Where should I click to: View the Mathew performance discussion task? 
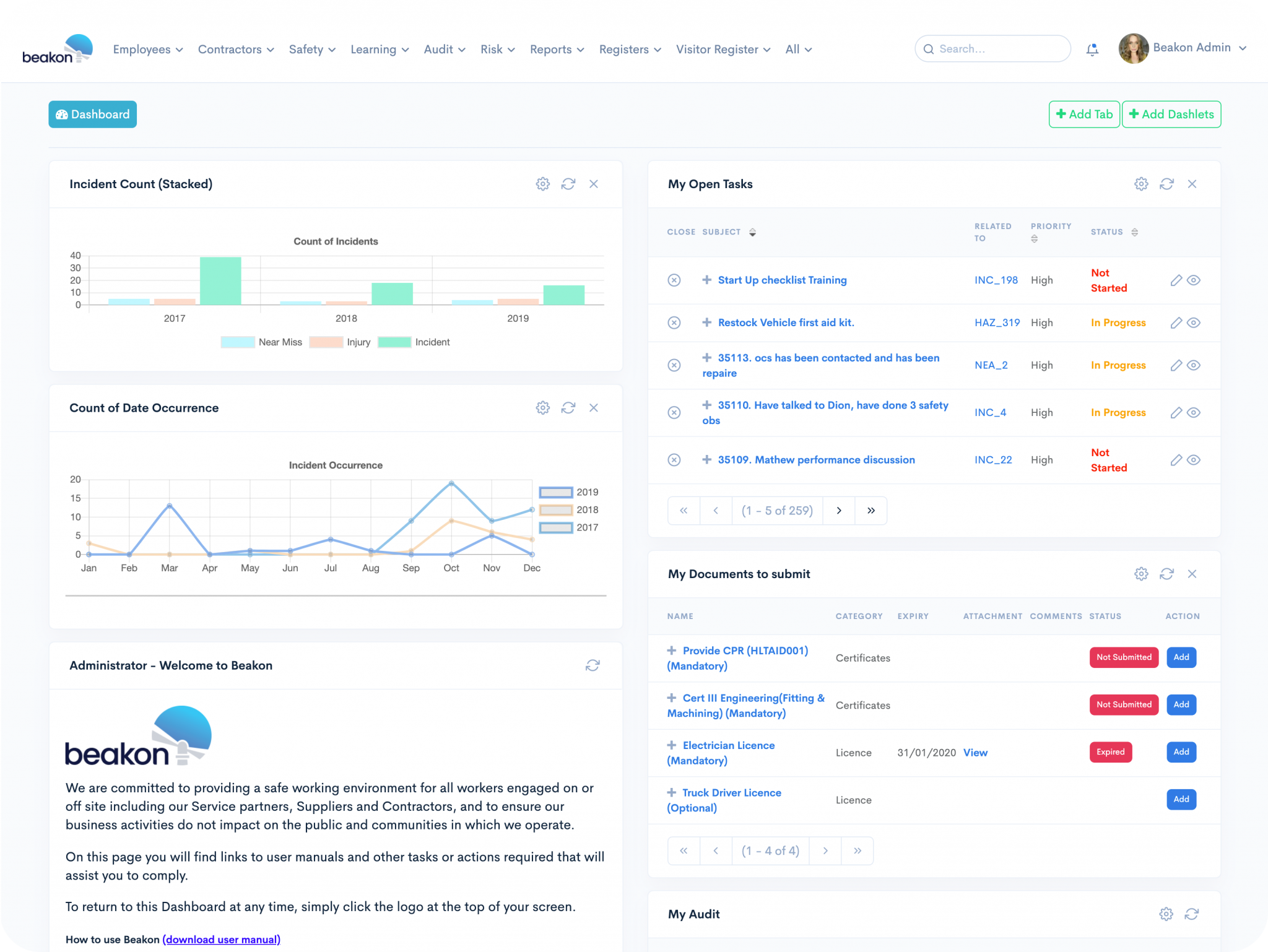pos(1194,460)
